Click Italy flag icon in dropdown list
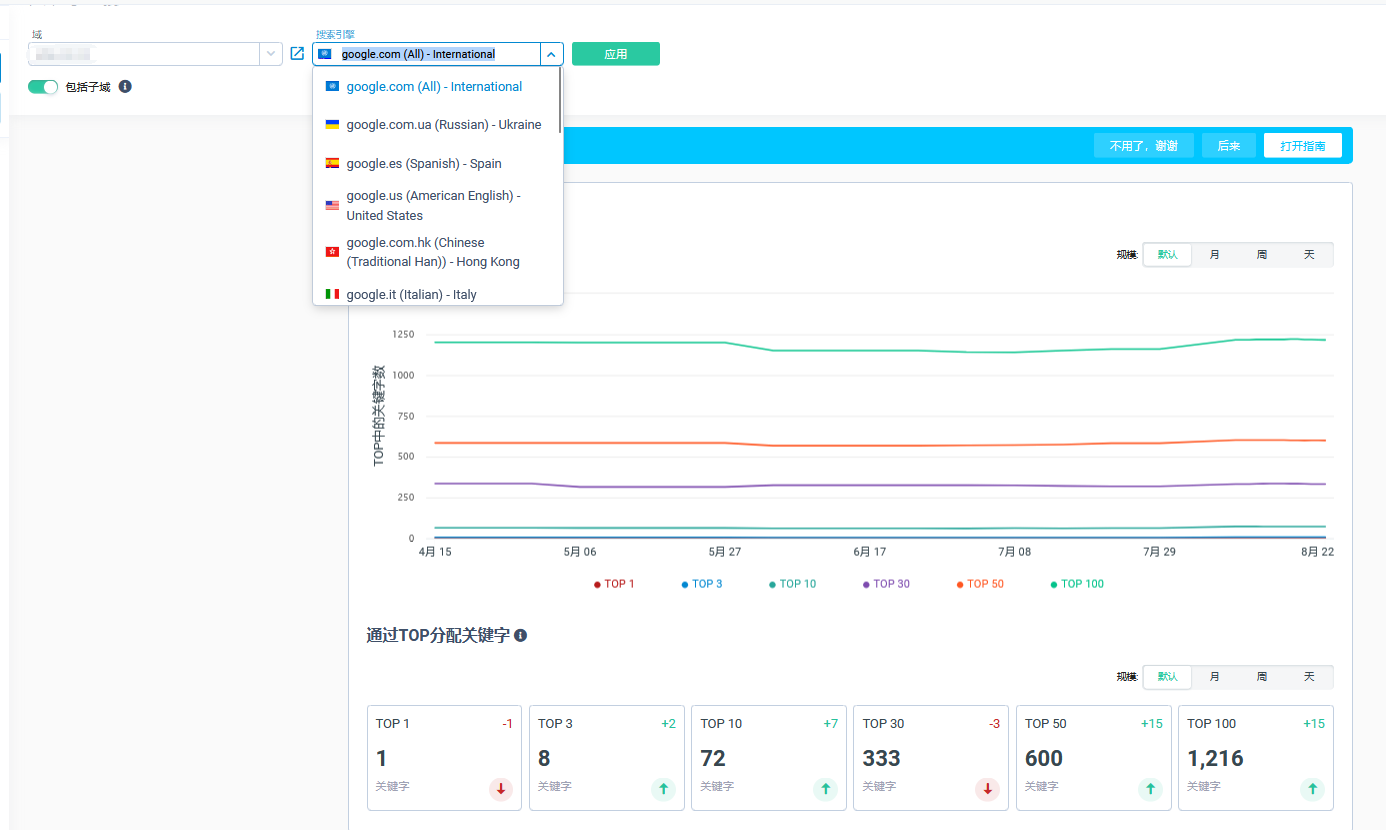 332,294
